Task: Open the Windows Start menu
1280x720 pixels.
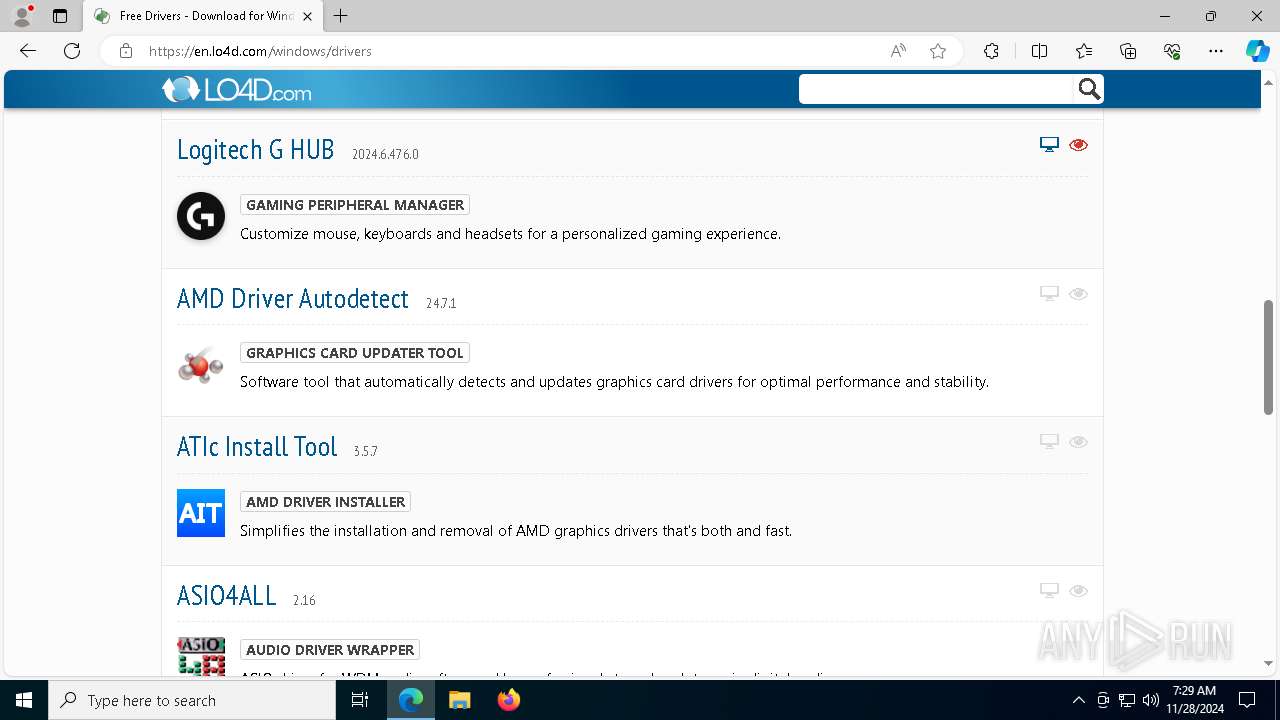Action: coord(24,700)
